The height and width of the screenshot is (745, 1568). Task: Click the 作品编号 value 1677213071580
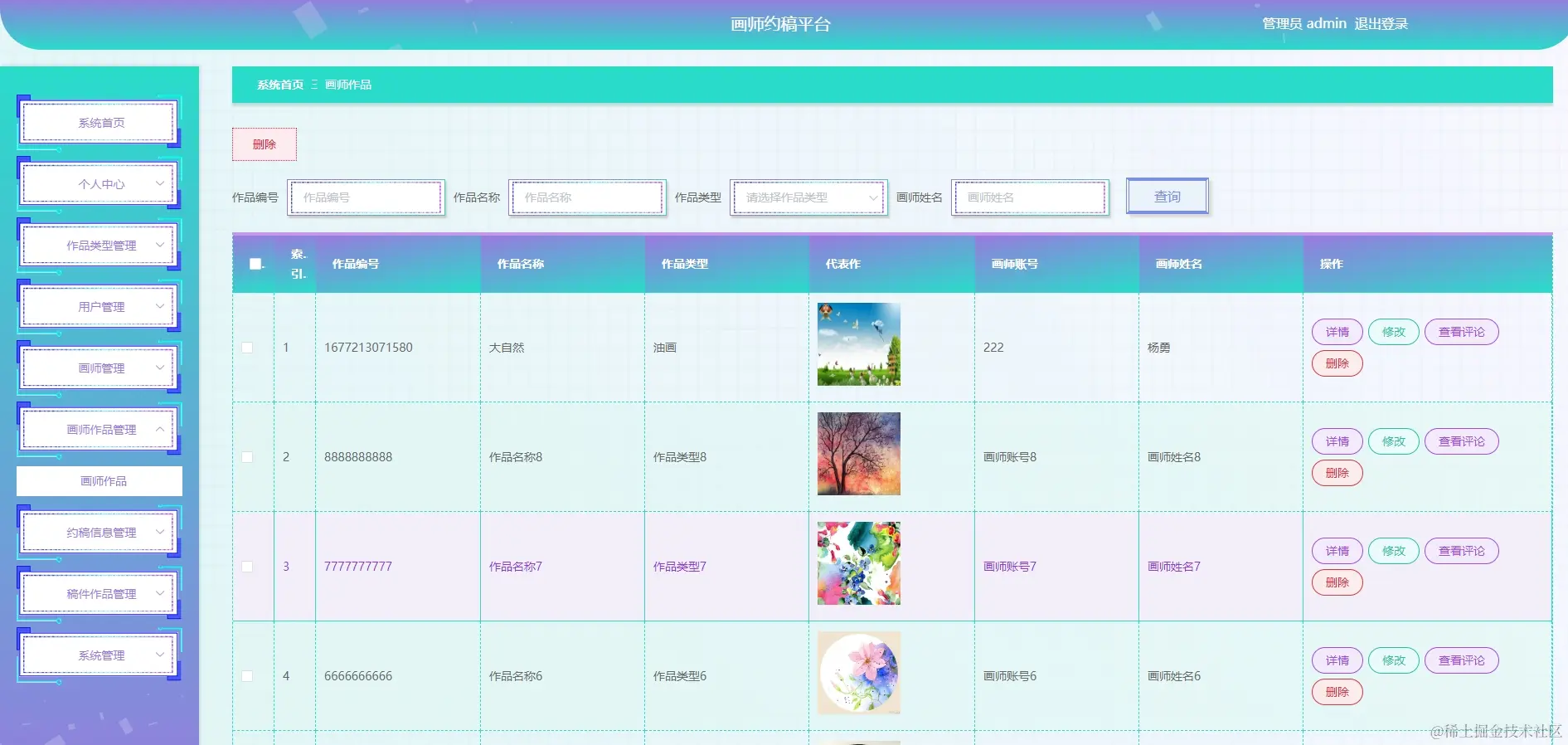click(368, 348)
